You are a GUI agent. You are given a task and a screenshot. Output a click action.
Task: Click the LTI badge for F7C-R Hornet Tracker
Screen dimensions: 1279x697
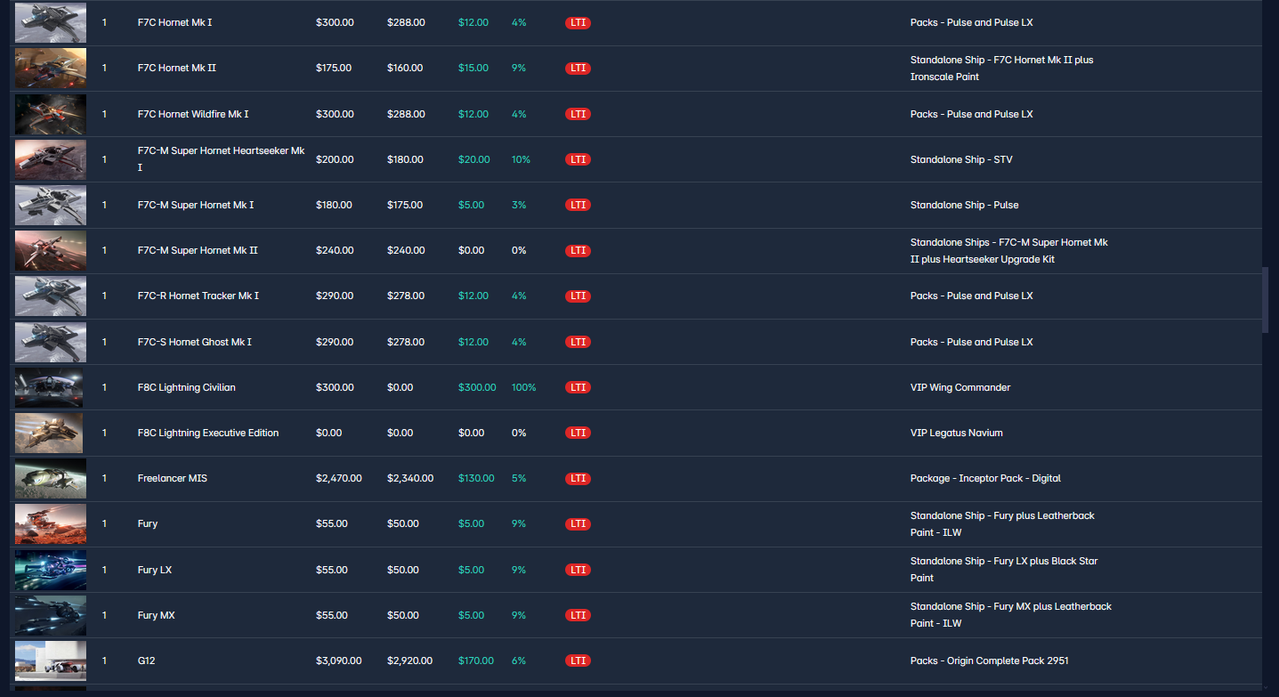click(578, 296)
